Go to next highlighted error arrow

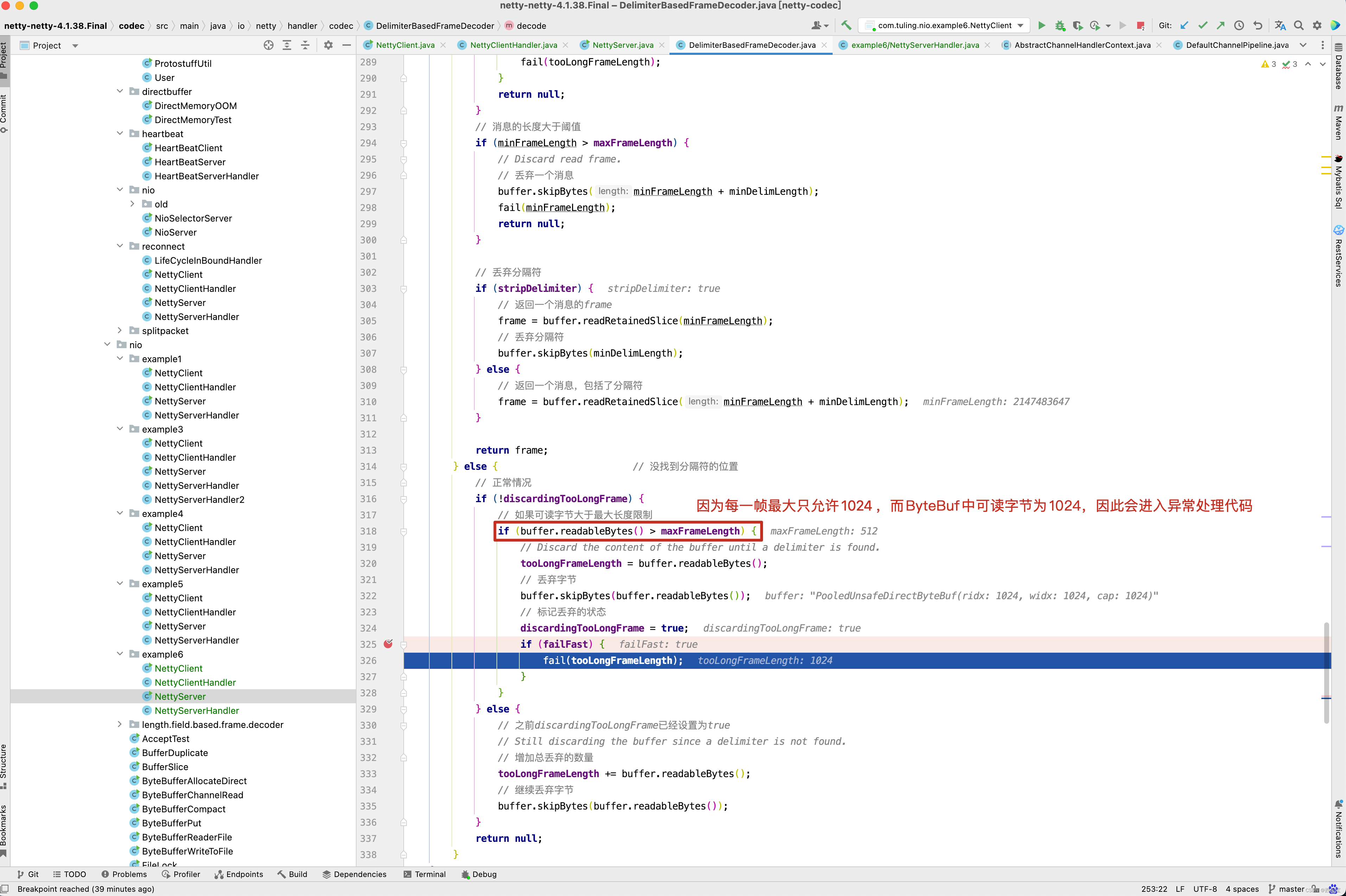point(1322,64)
